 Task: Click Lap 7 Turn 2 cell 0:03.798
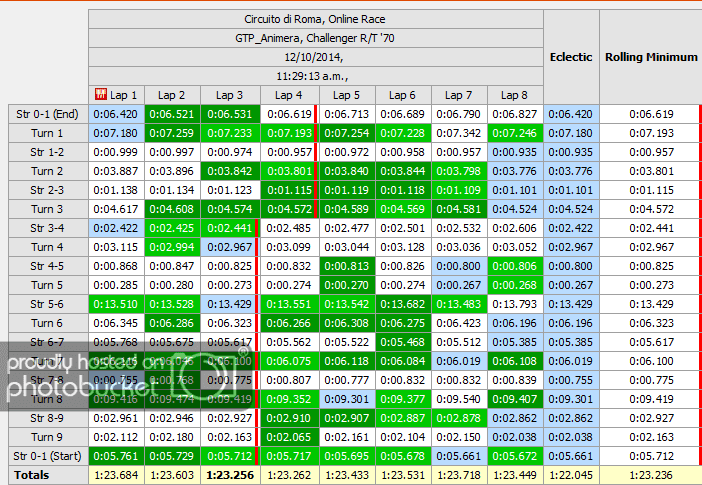459,171
